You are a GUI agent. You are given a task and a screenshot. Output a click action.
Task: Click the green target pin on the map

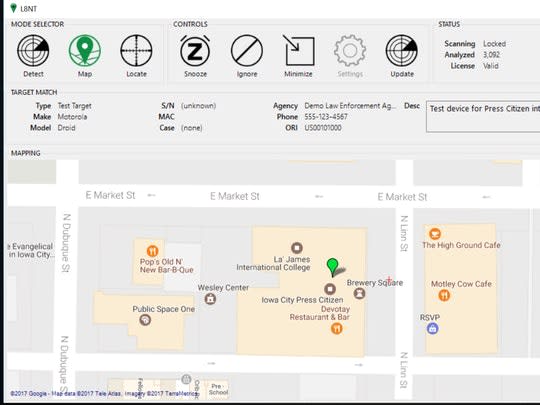pyautogui.click(x=333, y=267)
